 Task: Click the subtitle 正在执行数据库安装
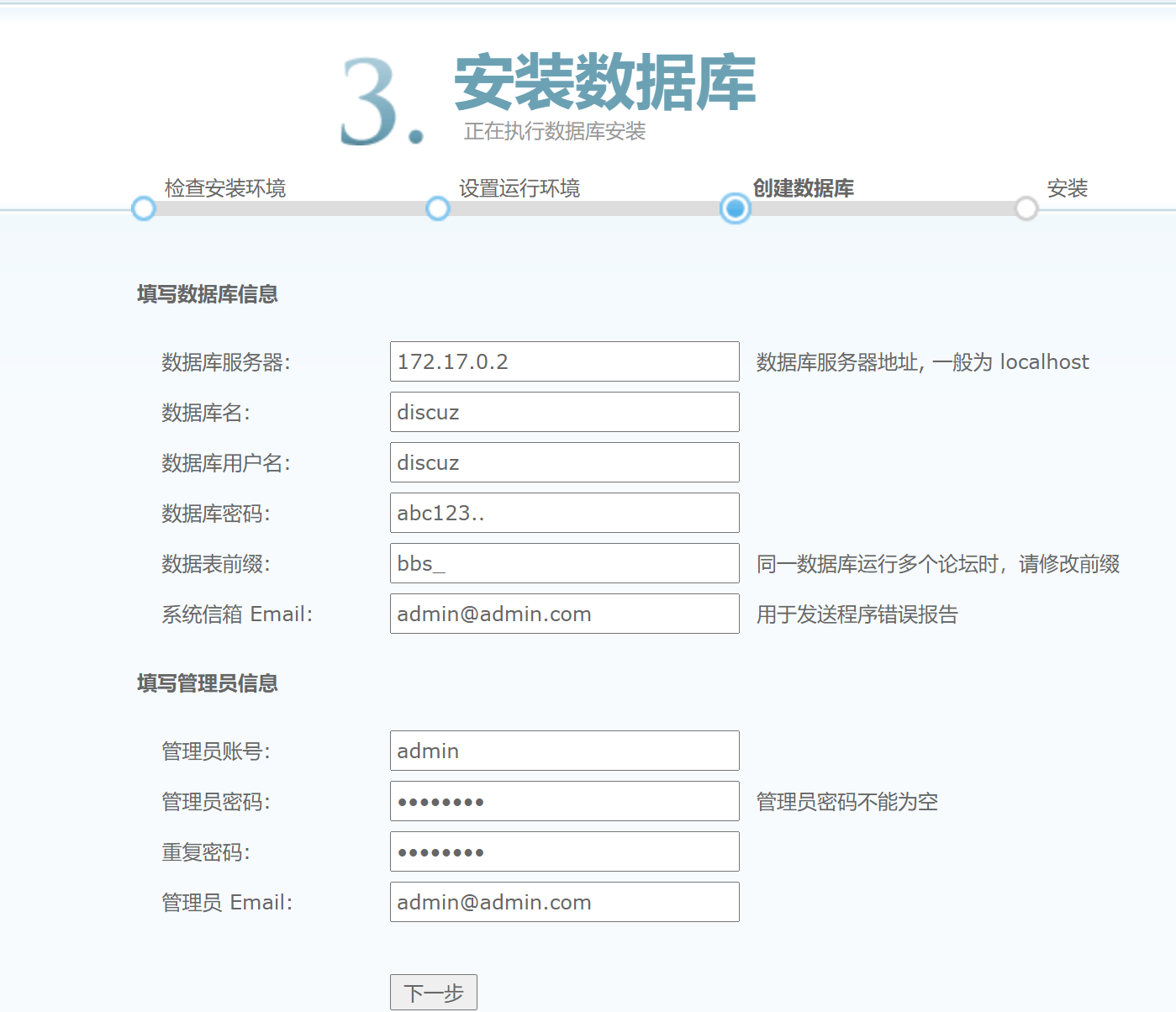click(x=555, y=131)
